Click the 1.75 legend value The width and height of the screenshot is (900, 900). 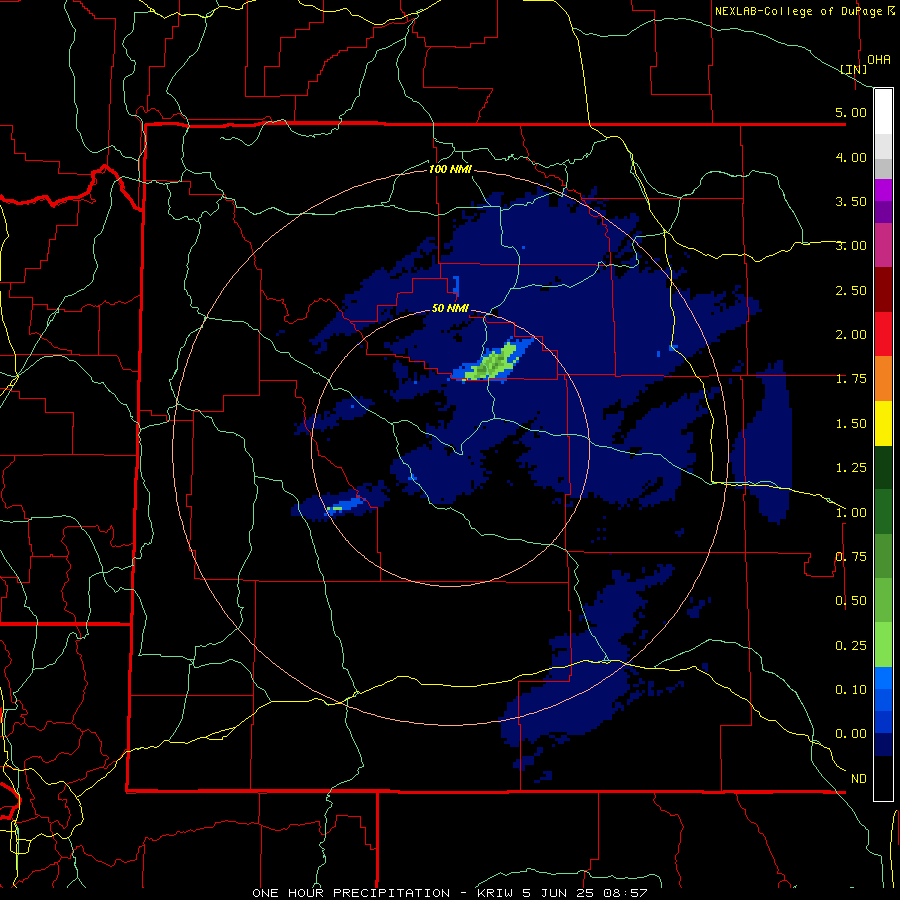click(x=851, y=379)
